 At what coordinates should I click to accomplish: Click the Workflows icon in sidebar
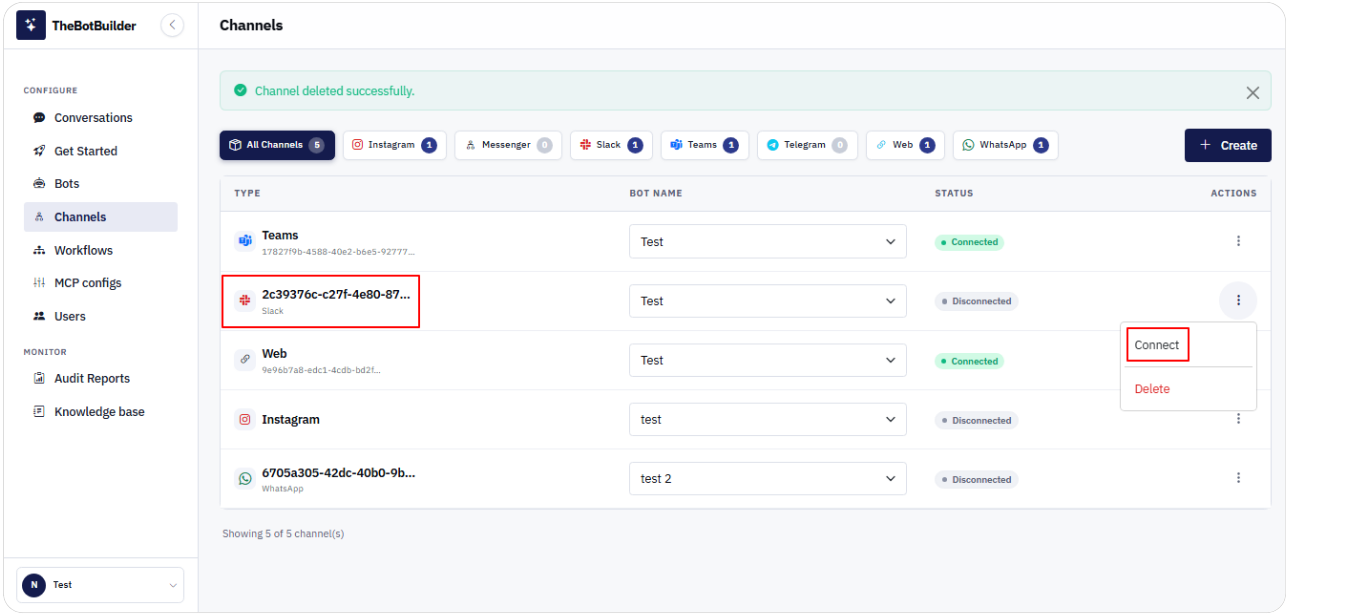click(x=39, y=250)
